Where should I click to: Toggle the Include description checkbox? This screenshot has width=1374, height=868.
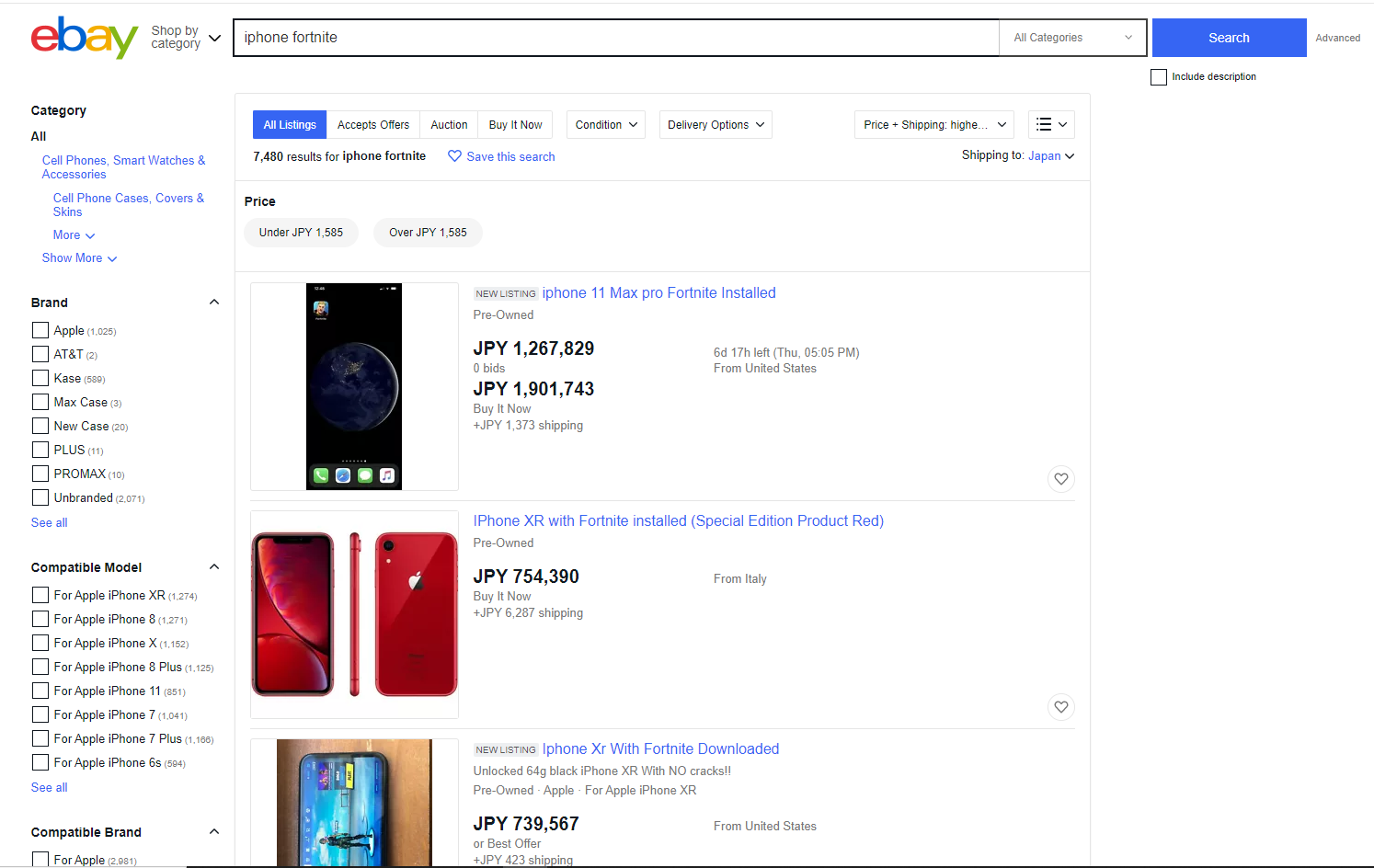[x=1159, y=77]
